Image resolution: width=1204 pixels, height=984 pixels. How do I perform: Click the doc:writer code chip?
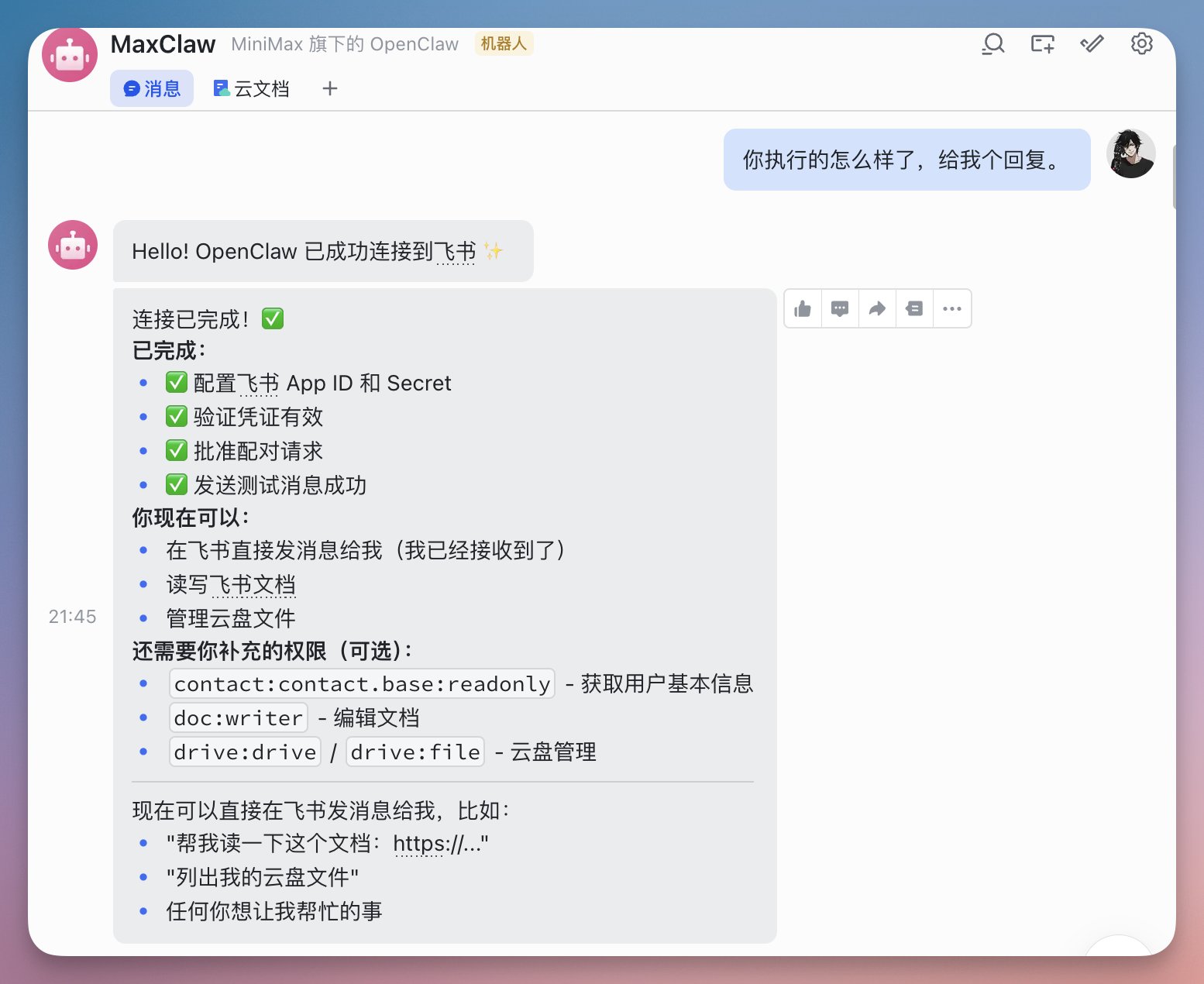(x=239, y=717)
